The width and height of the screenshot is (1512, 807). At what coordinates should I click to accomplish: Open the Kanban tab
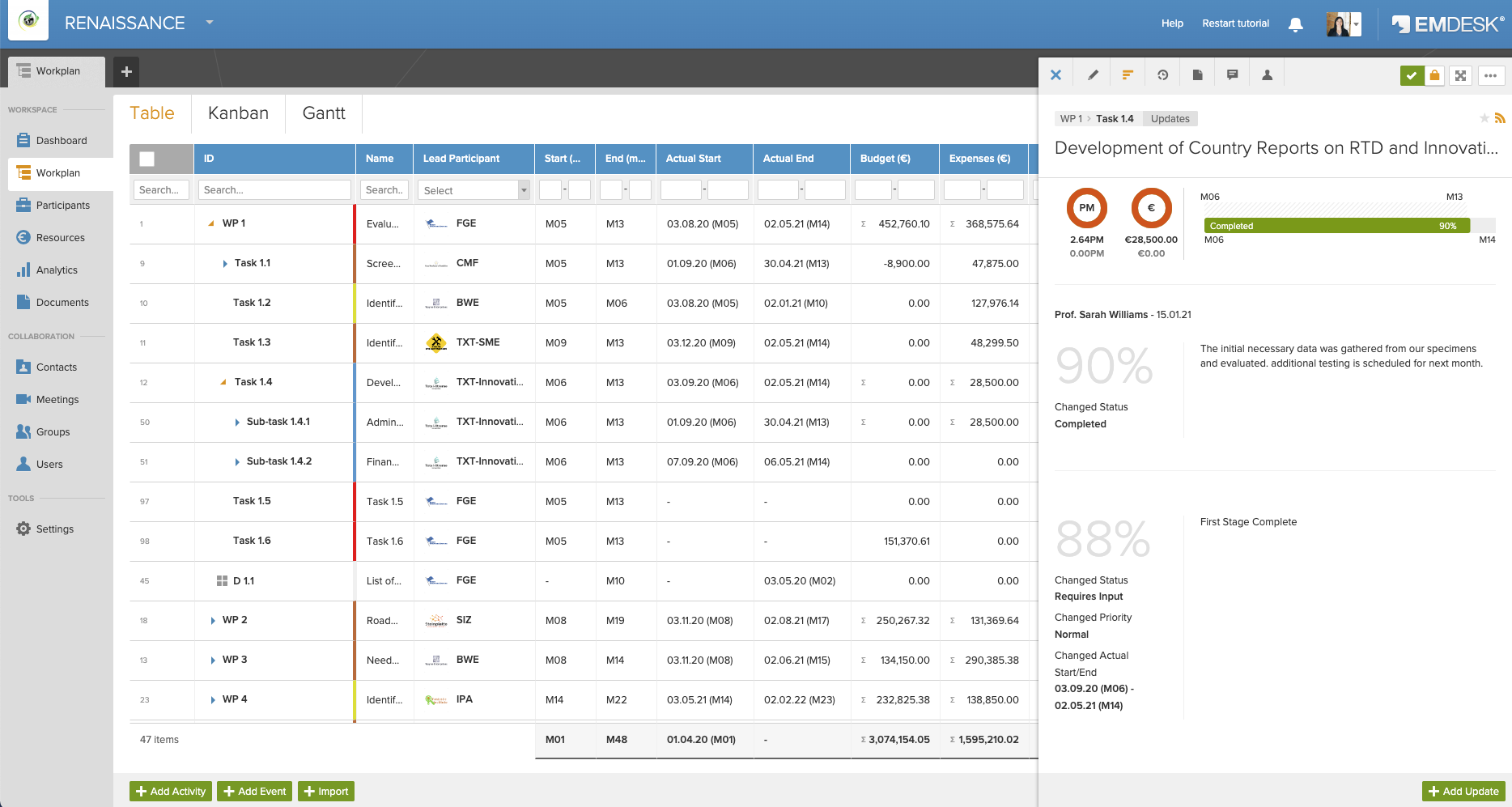[237, 113]
